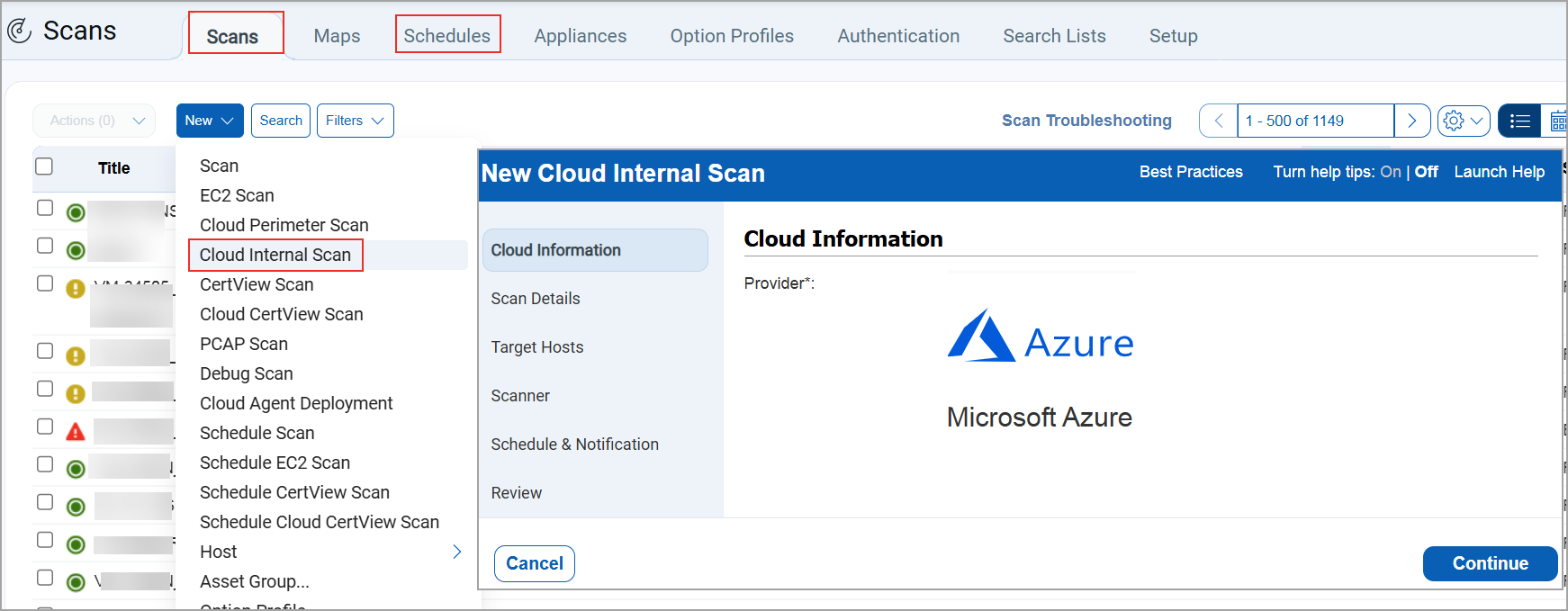Switch to list view icon
Screen dimensions: 1568x611
tap(1519, 121)
